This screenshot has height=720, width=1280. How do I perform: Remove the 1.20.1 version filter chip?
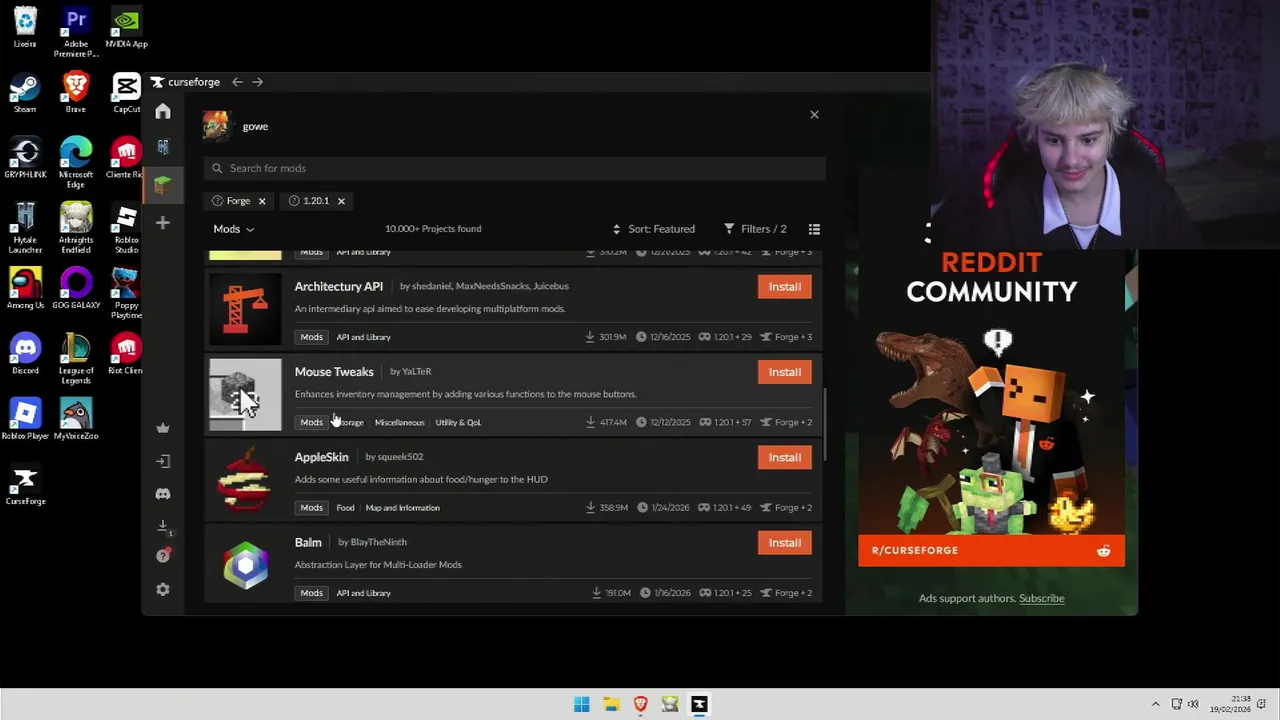click(x=341, y=201)
